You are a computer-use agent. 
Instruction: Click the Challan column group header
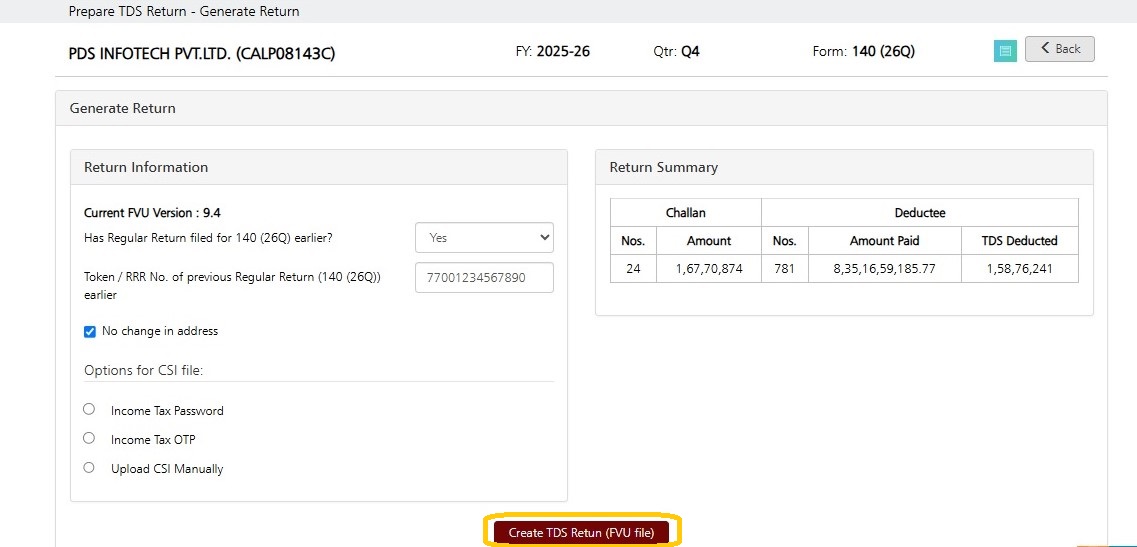686,213
